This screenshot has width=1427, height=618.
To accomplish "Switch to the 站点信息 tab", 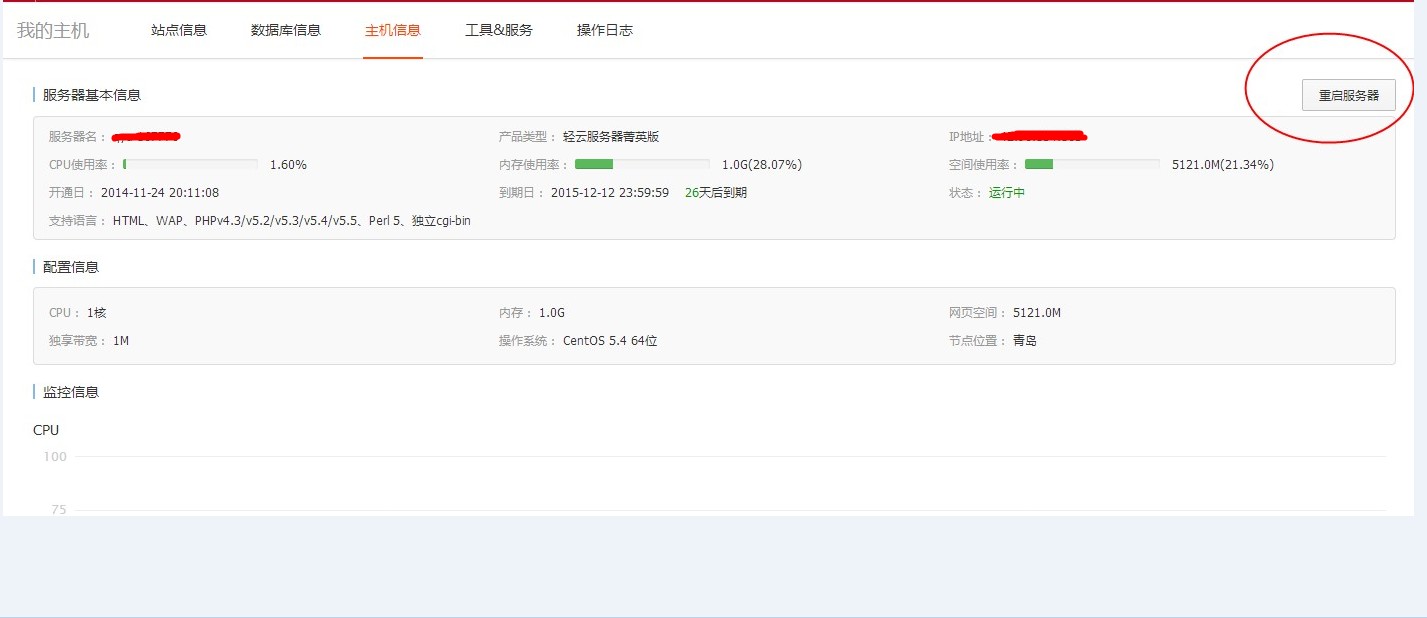I will 179,30.
